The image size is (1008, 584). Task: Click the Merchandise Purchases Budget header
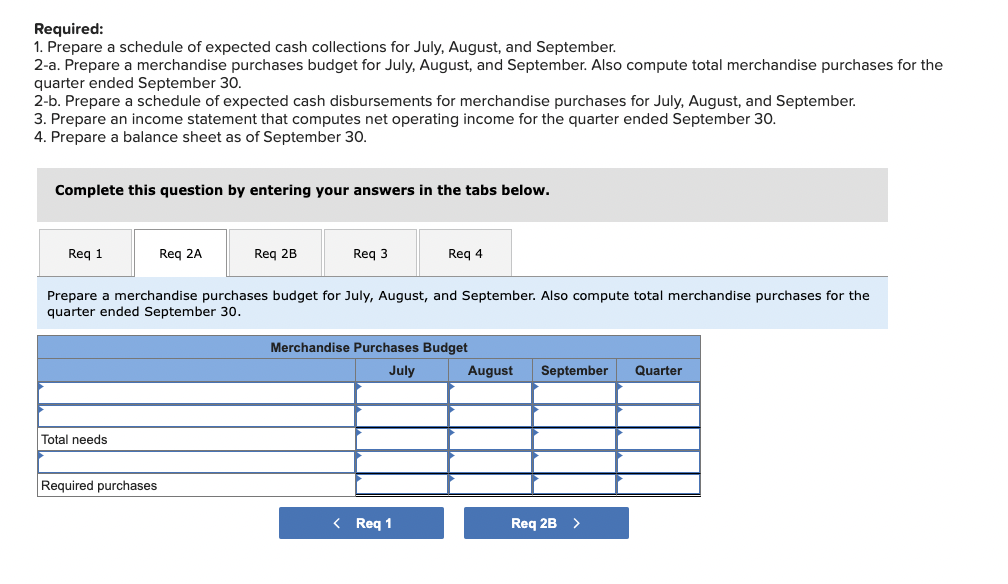tap(368, 347)
